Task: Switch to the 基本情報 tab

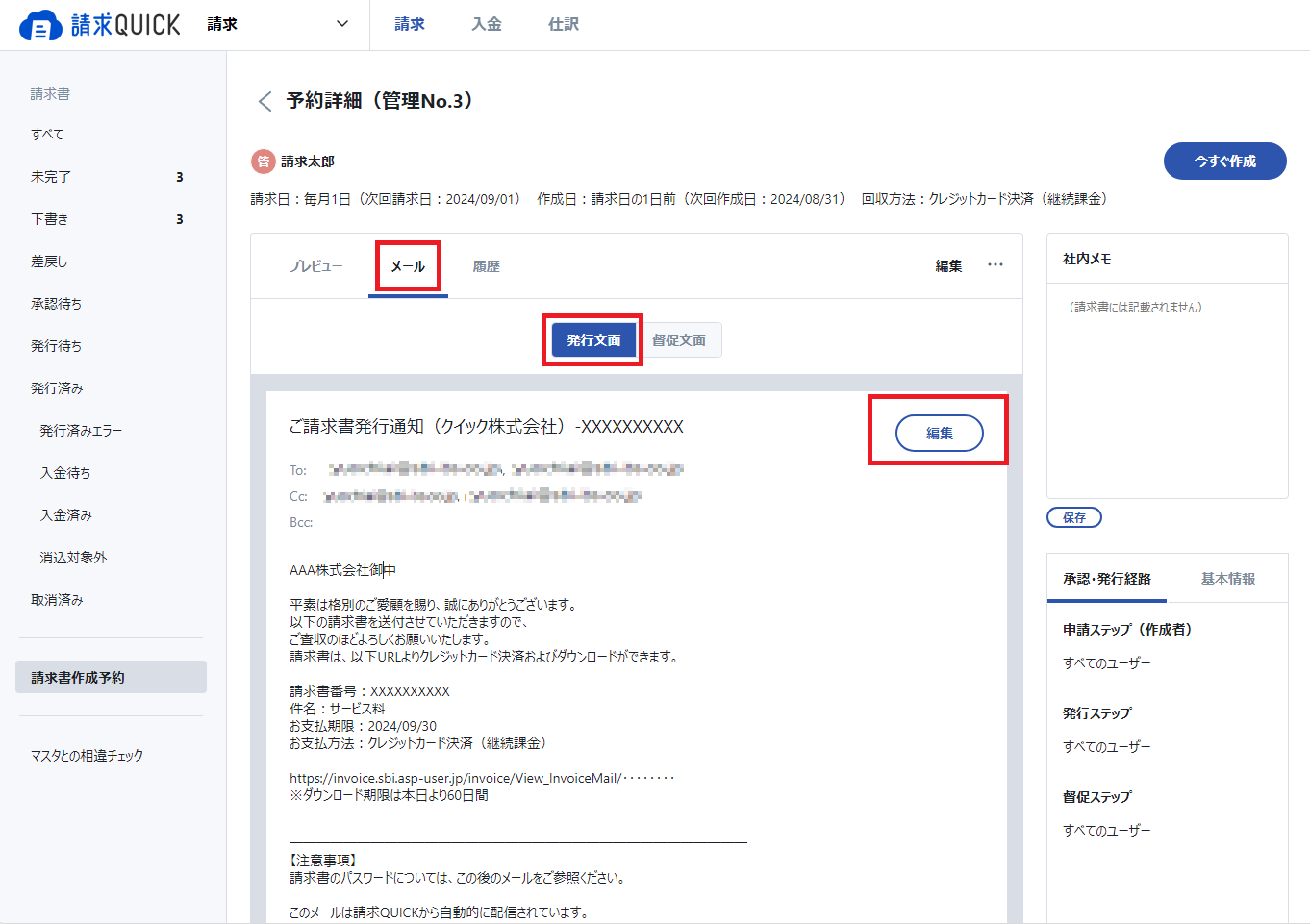Action: pos(1228,579)
